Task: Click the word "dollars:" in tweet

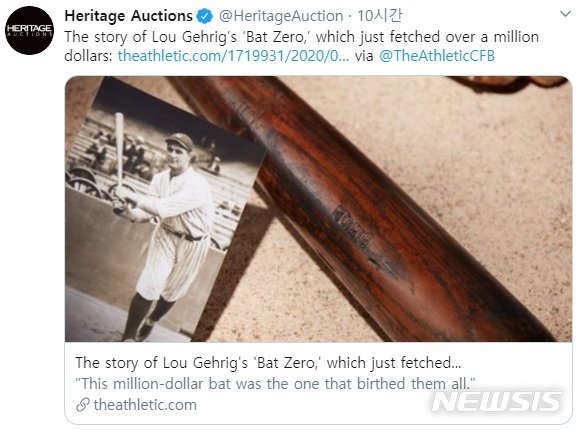Action: (x=88, y=56)
